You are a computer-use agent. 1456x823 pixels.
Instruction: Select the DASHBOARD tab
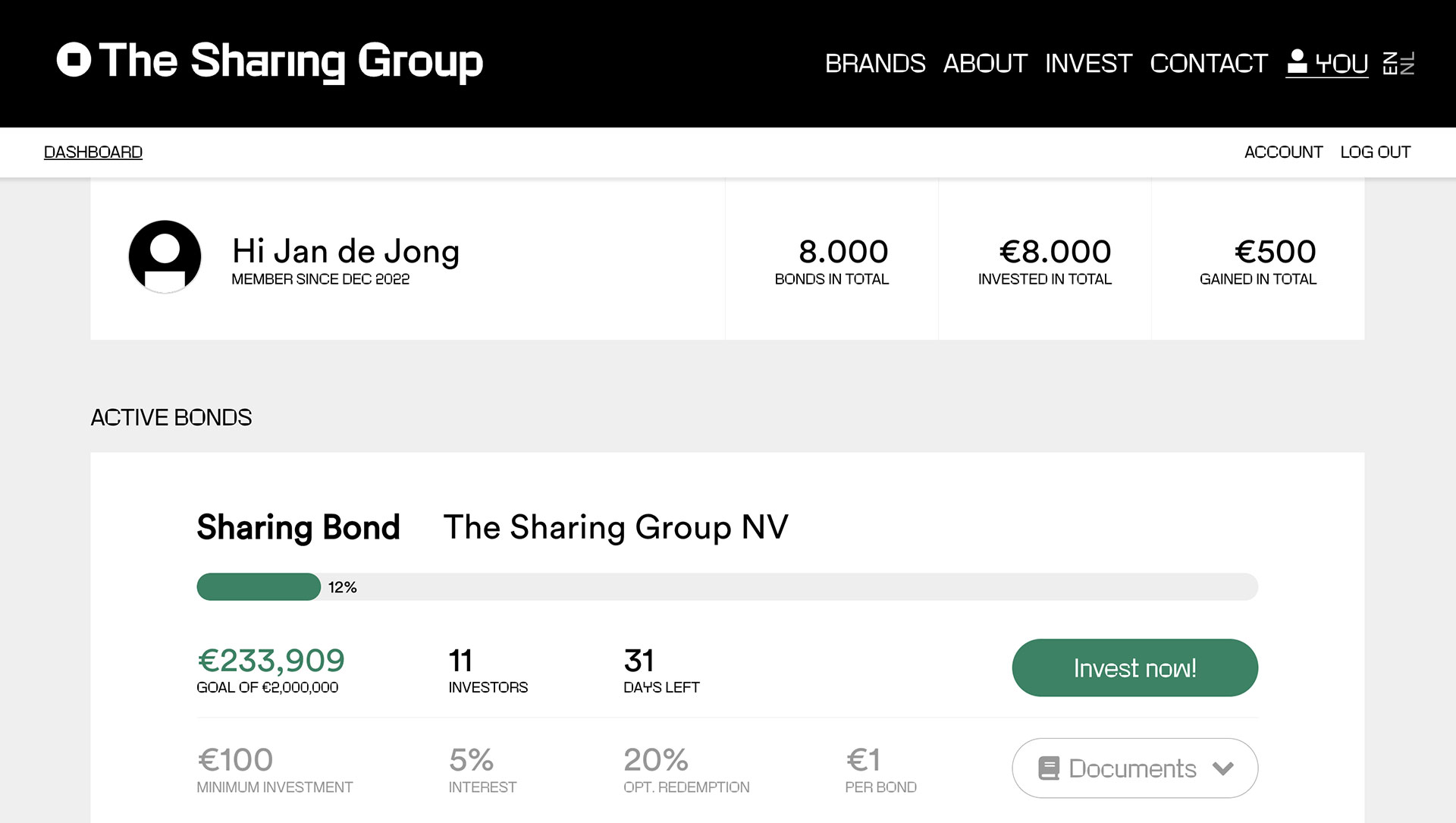point(93,152)
